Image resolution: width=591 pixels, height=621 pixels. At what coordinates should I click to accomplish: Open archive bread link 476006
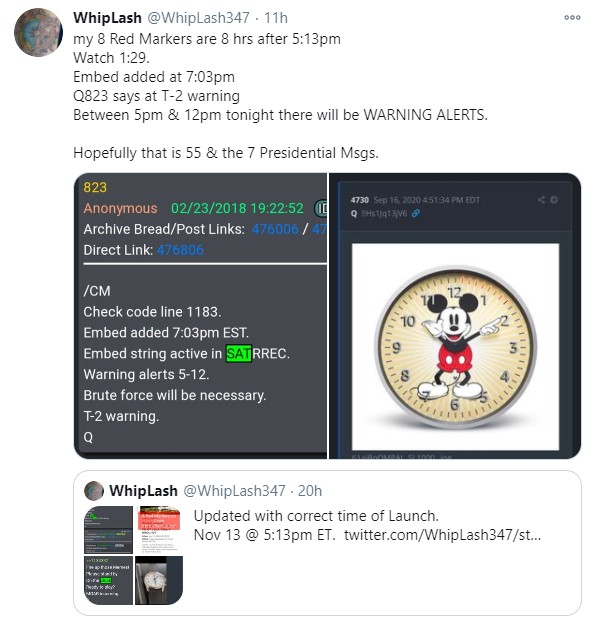click(275, 229)
